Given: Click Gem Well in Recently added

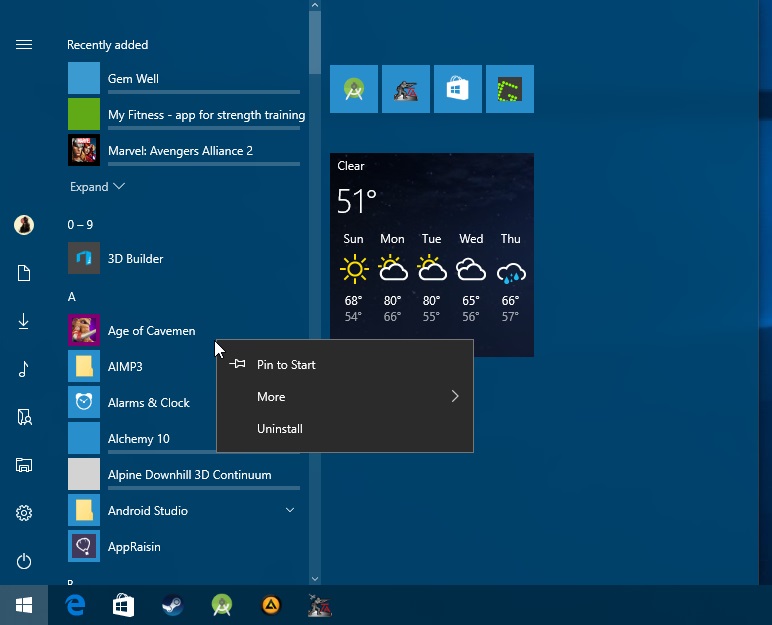Looking at the screenshot, I should pyautogui.click(x=186, y=78).
